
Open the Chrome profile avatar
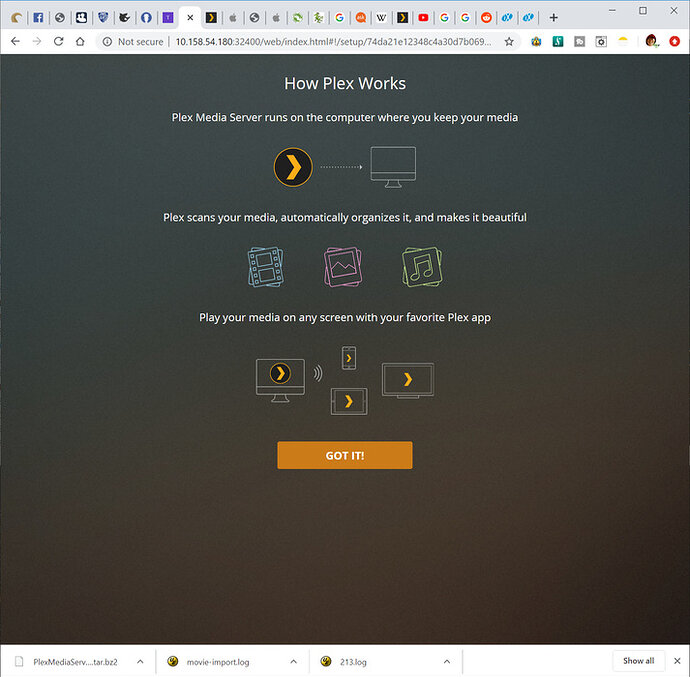(652, 41)
